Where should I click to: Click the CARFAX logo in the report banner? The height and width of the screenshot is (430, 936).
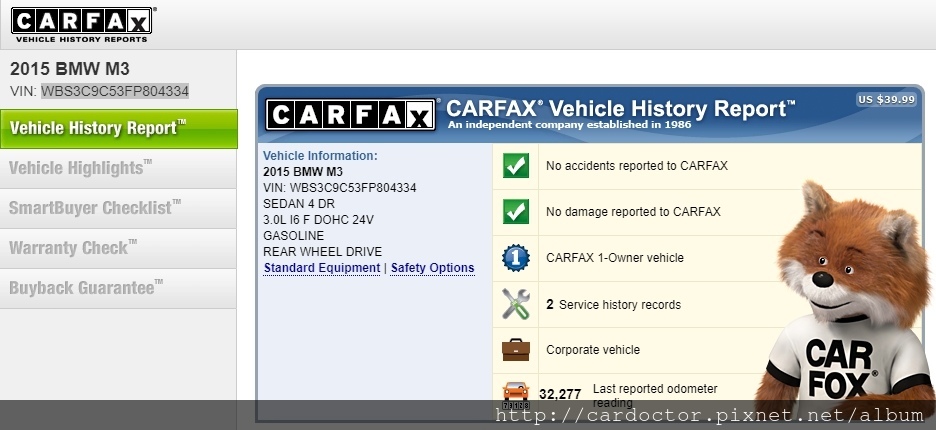click(350, 115)
